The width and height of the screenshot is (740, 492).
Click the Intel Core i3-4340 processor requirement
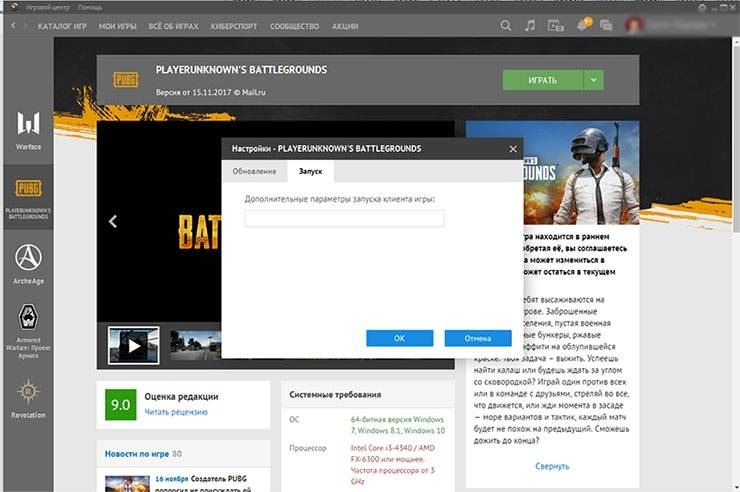point(393,465)
